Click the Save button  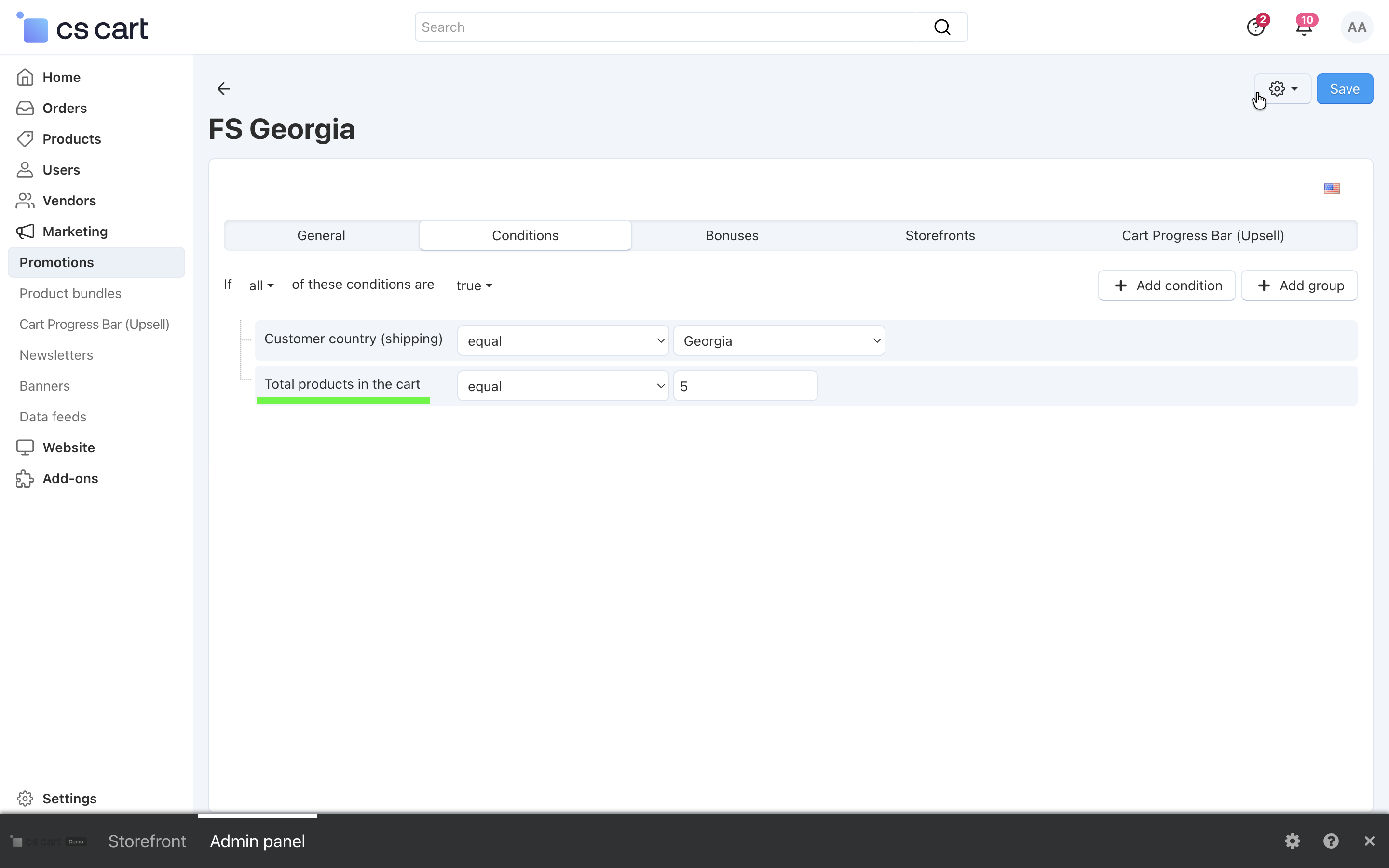point(1344,89)
